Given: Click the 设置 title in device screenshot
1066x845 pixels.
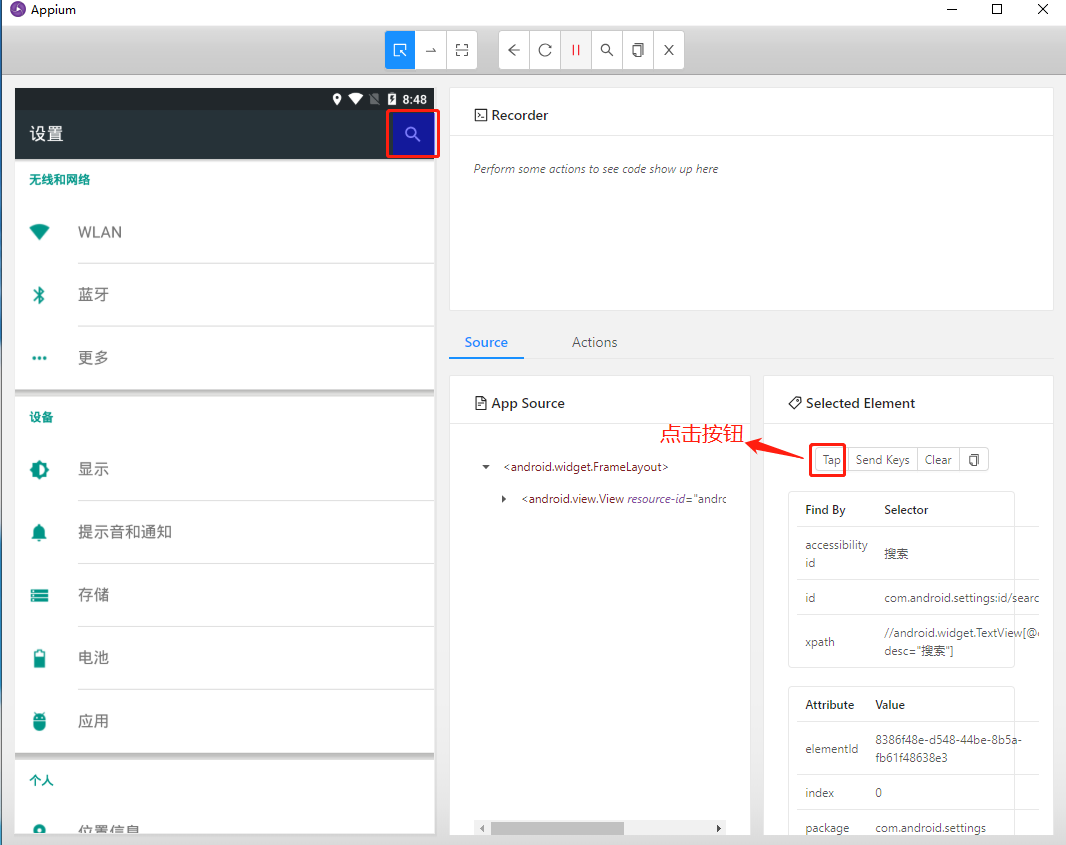Looking at the screenshot, I should pos(47,134).
